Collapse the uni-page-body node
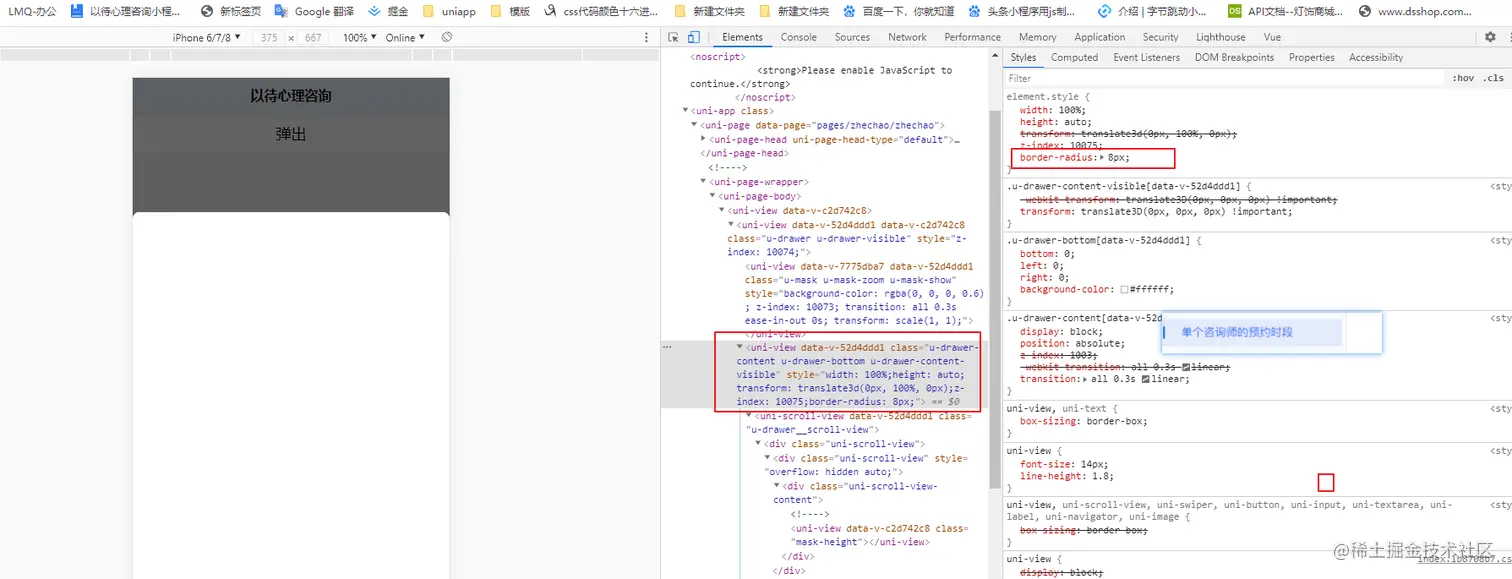The height and width of the screenshot is (579, 1512). 713,196
